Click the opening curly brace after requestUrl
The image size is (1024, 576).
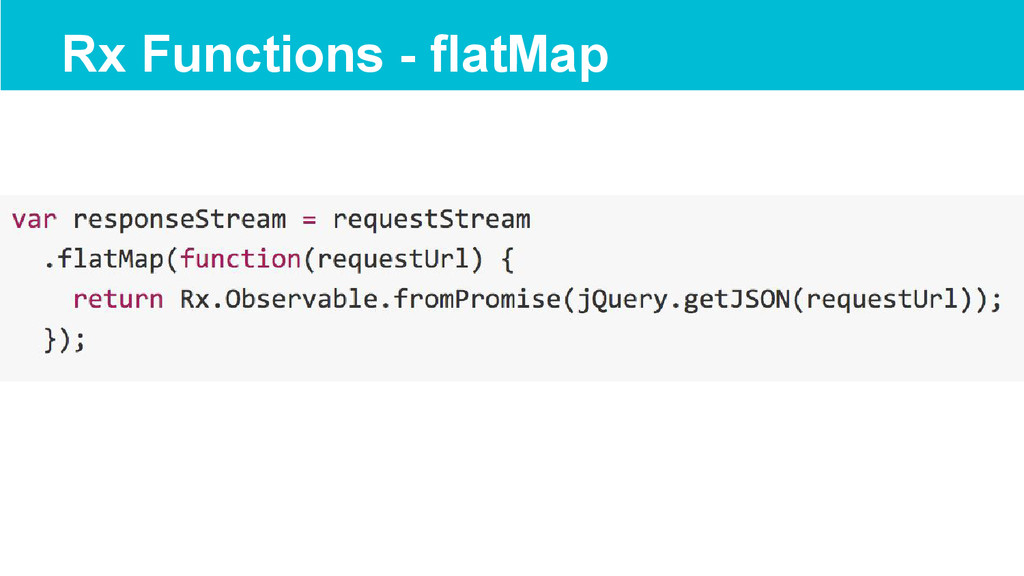pos(507,260)
